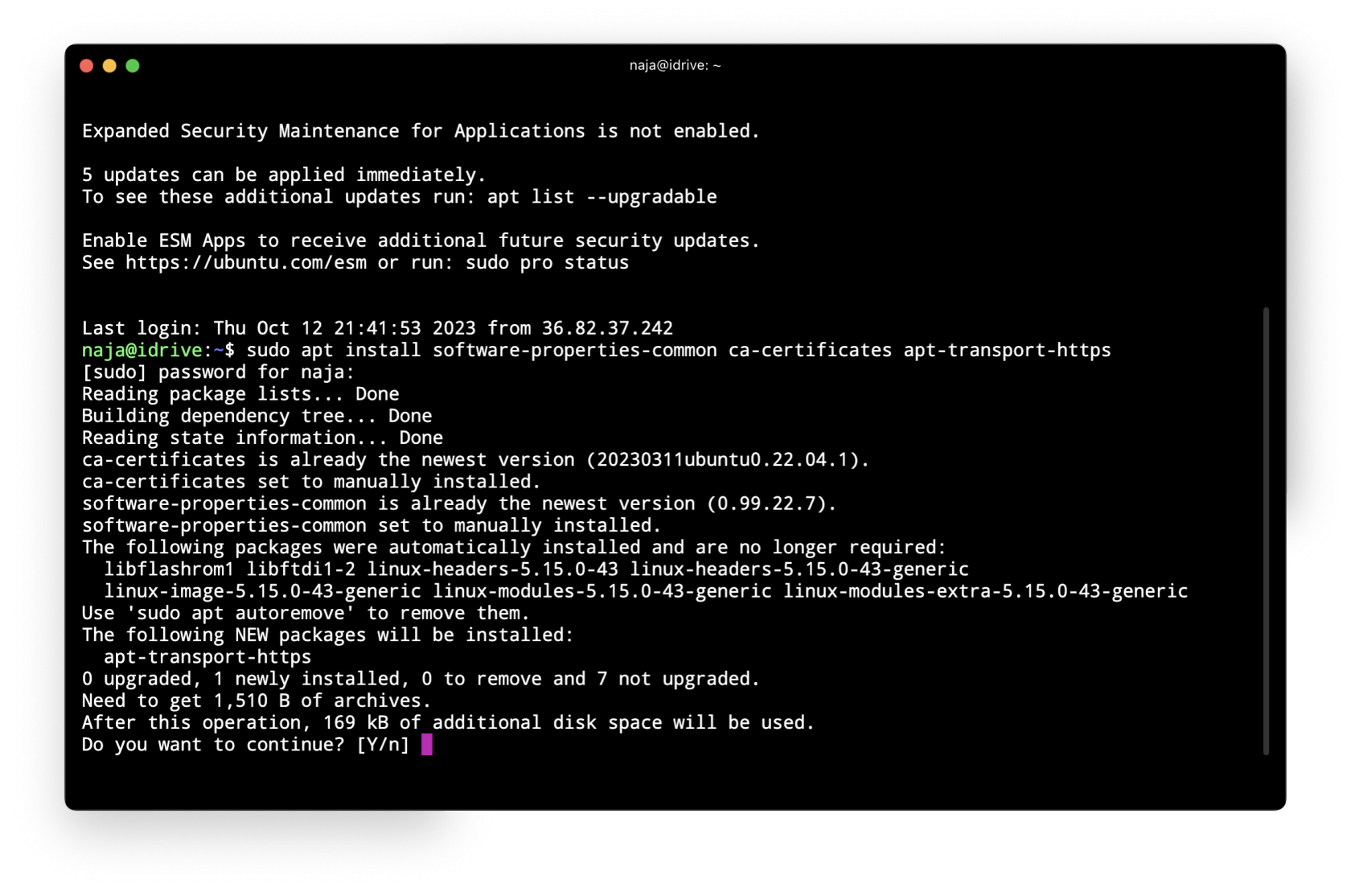Click 'linux-modules-extra-5.15.0-43-generic' package name

985,591
